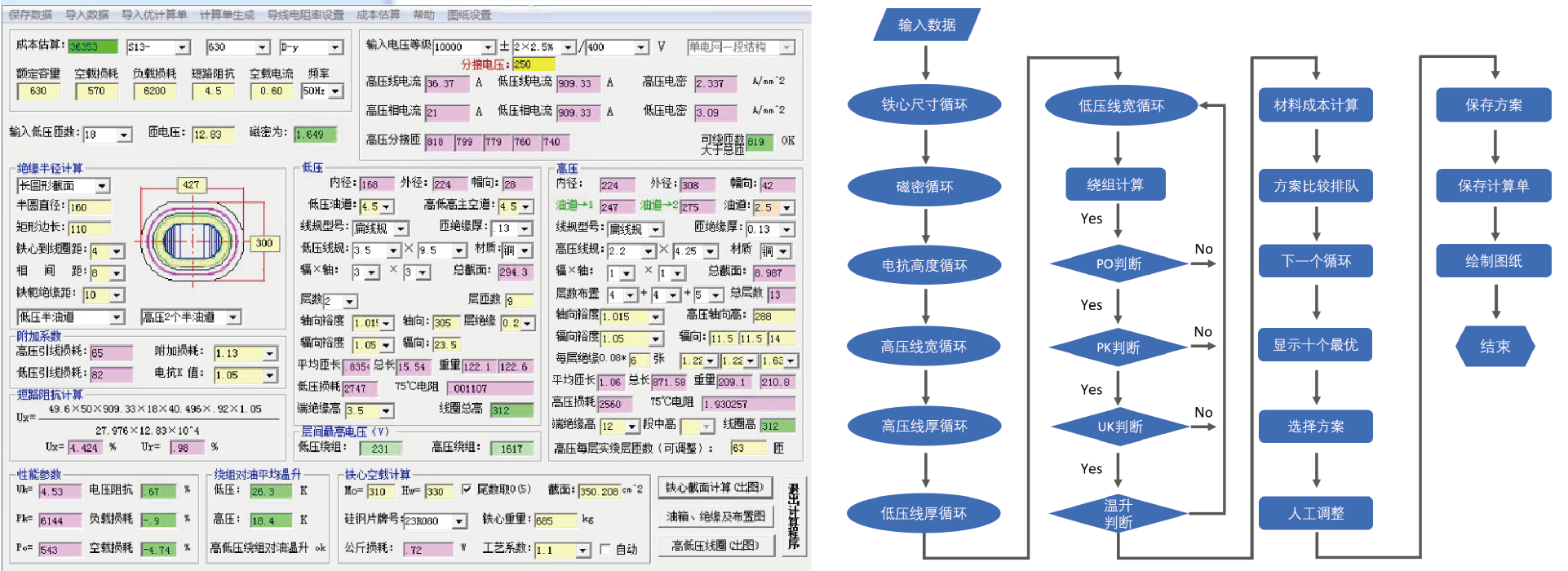This screenshot has width=1568, height=571.
Task: Expand the 工艺系数 dropdown
Action: (583, 551)
